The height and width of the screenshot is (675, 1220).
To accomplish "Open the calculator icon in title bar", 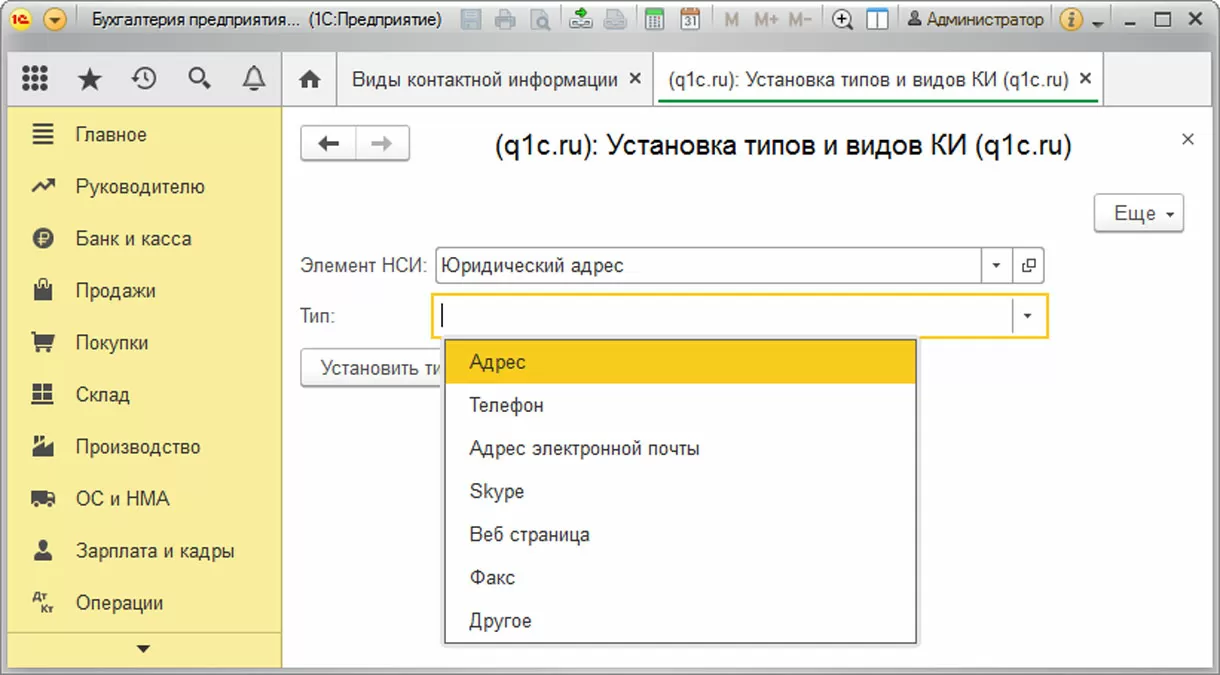I will 655,19.
